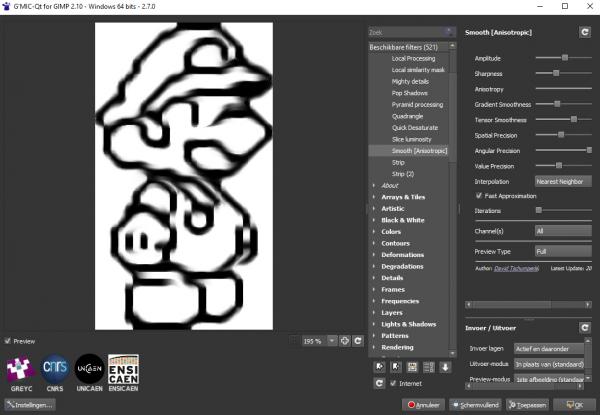
Task: Open the Interpolation Nearest Neighbor dropdown
Action: [x=563, y=182]
